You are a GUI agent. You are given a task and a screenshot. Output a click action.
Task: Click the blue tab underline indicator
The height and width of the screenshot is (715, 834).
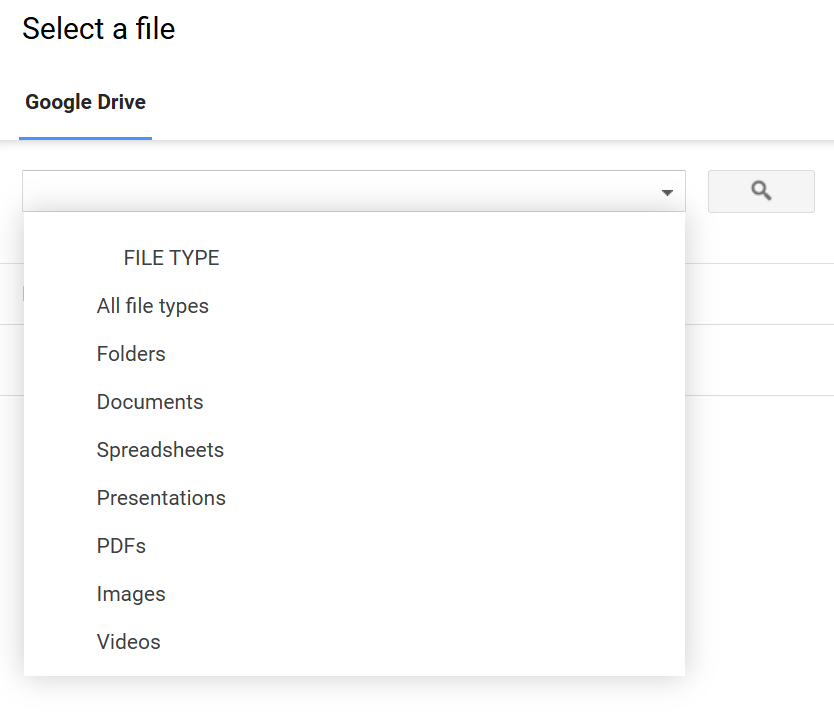point(85,138)
